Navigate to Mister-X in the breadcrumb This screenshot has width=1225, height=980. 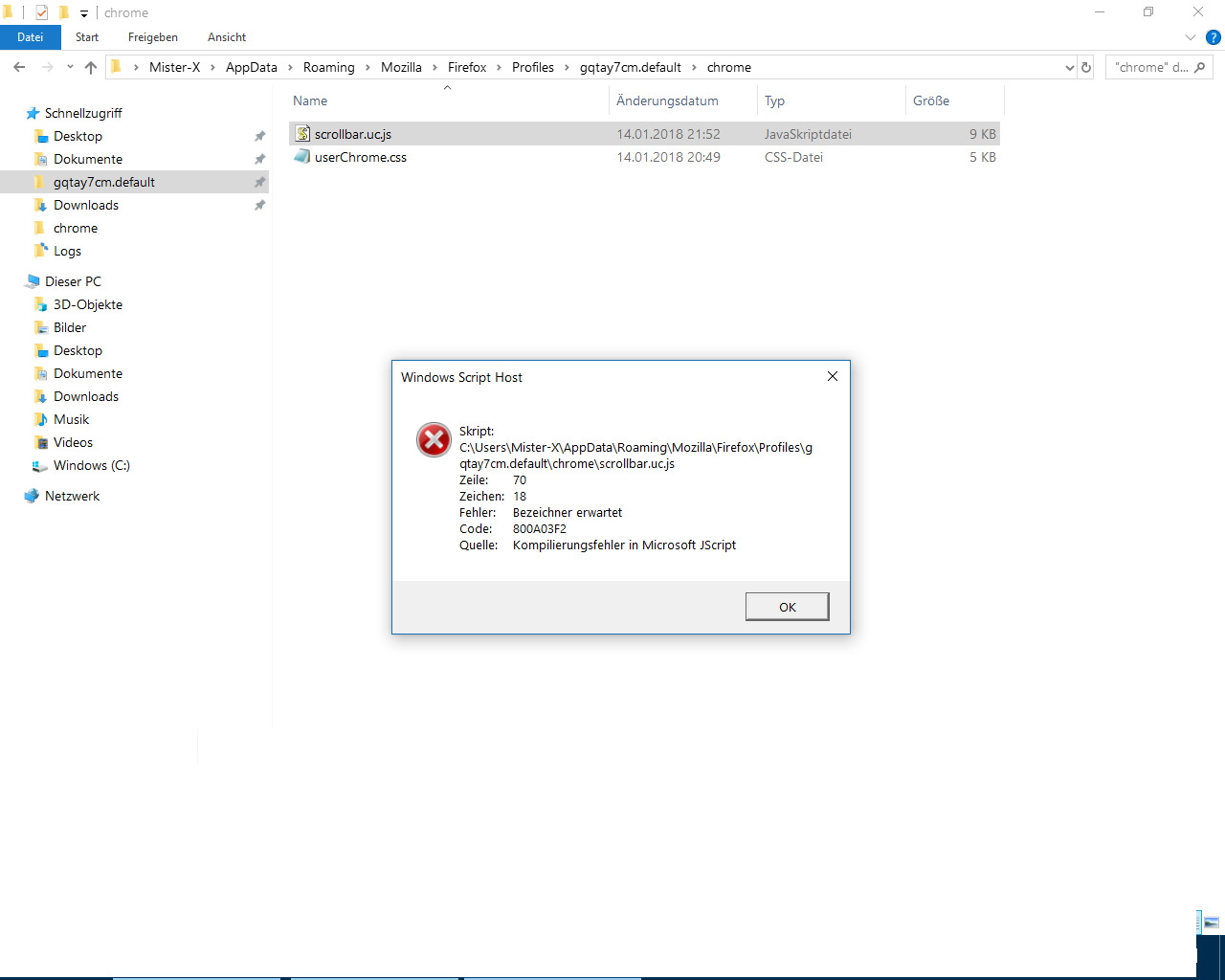174,67
